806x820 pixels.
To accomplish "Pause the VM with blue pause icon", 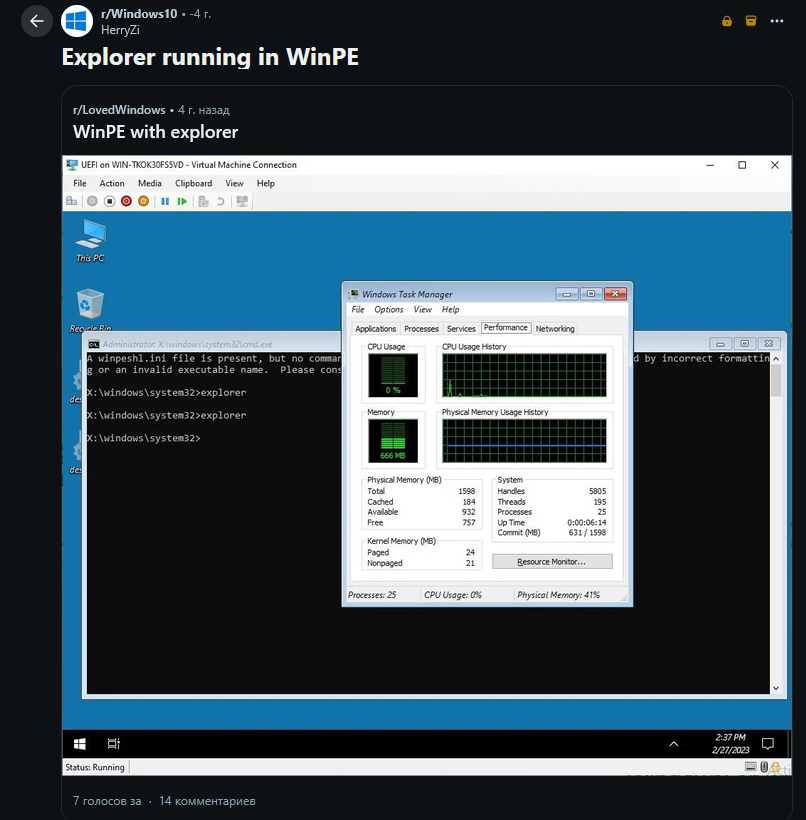I will coord(165,201).
